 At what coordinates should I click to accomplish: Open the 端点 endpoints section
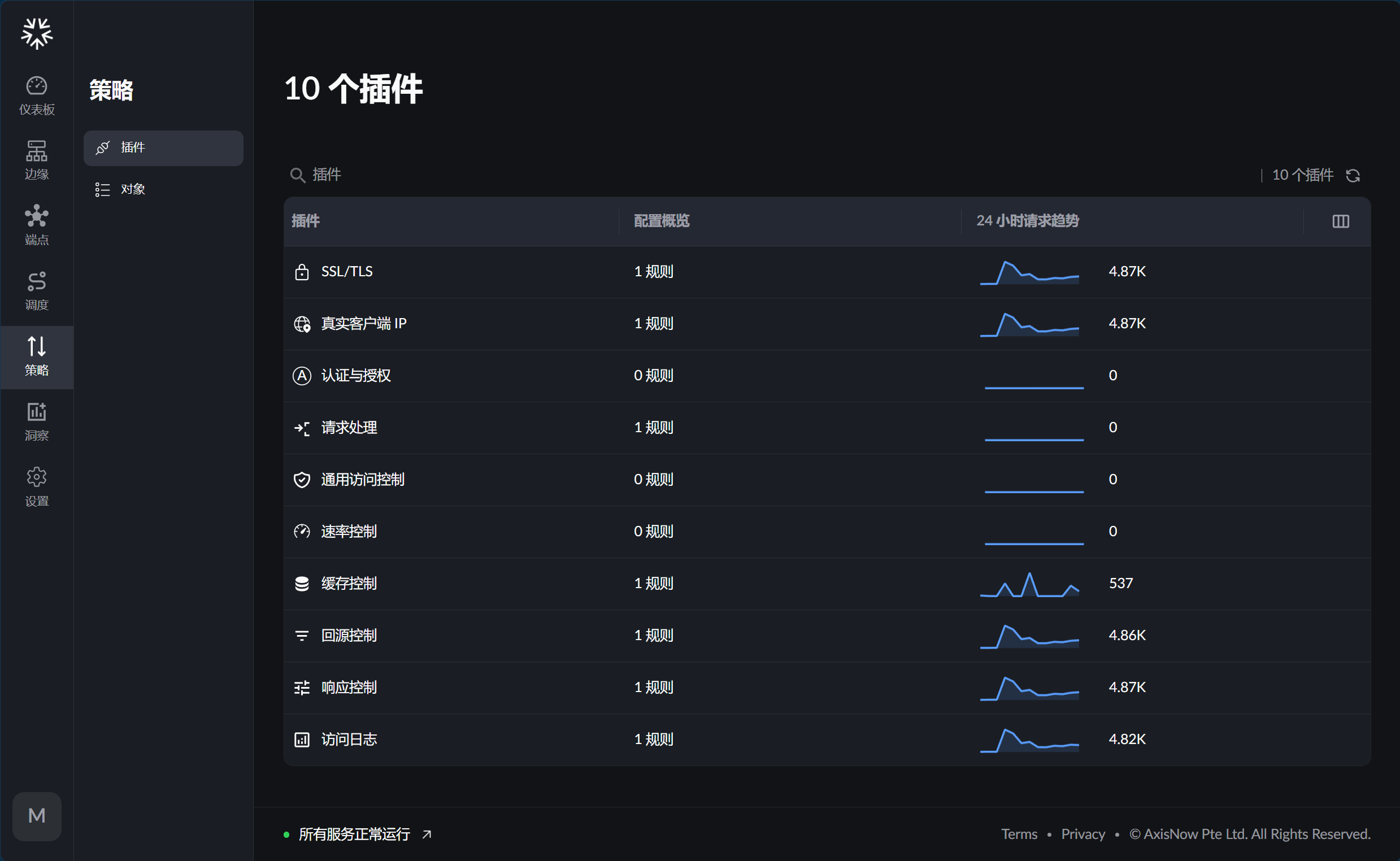(x=37, y=226)
